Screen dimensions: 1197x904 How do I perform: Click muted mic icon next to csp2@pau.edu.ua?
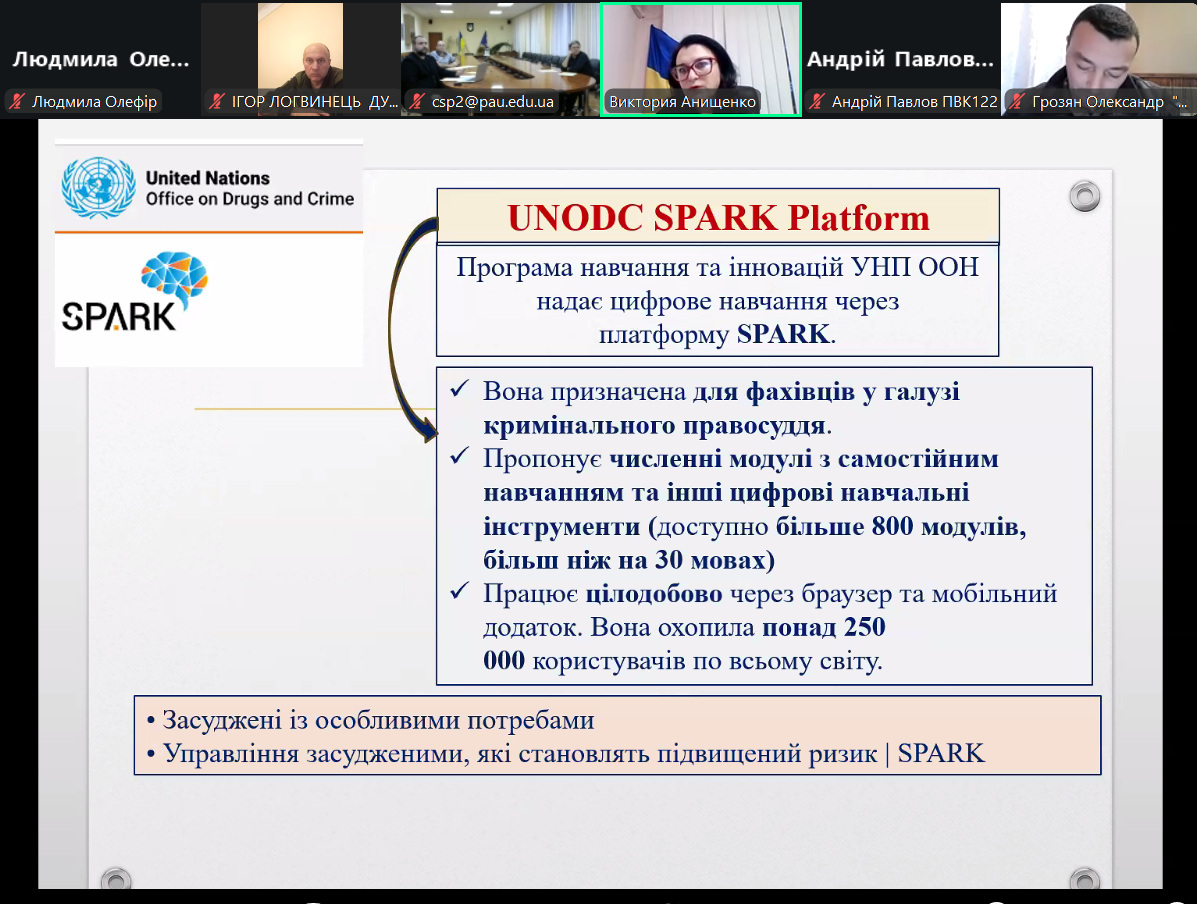tap(417, 102)
